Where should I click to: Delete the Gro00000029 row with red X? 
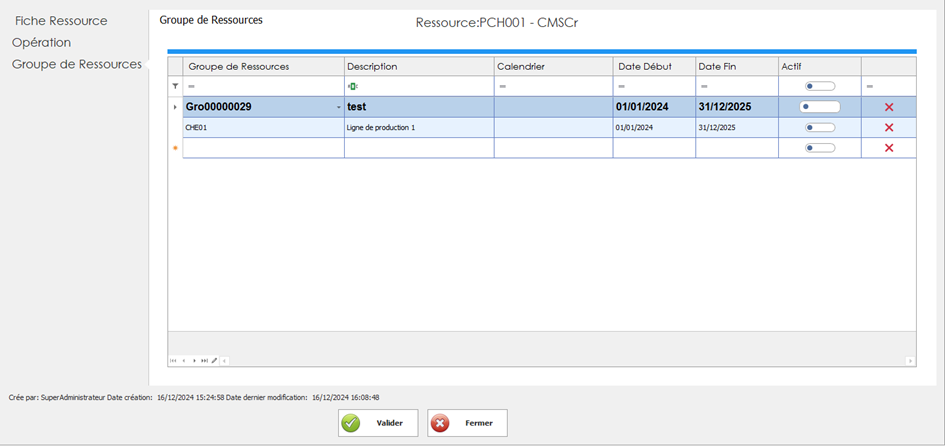(x=888, y=107)
